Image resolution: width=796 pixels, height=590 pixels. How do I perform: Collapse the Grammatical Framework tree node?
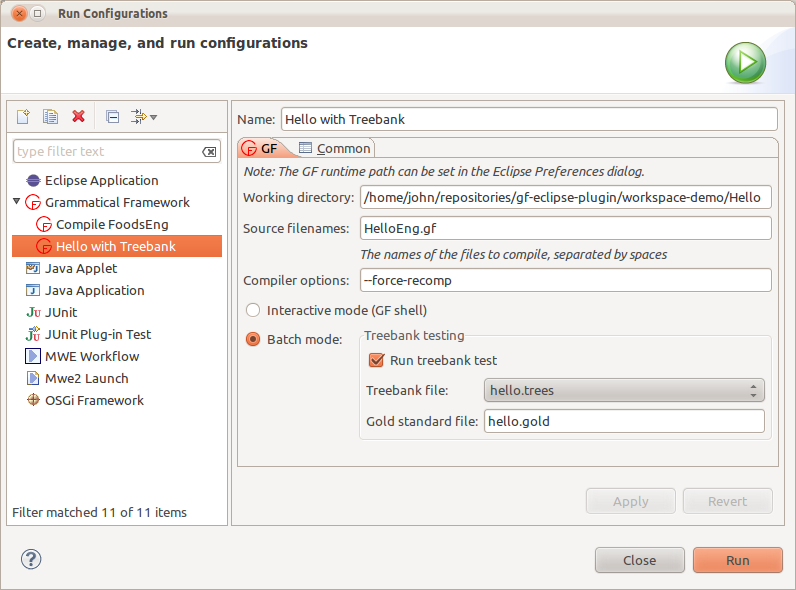coord(17,202)
